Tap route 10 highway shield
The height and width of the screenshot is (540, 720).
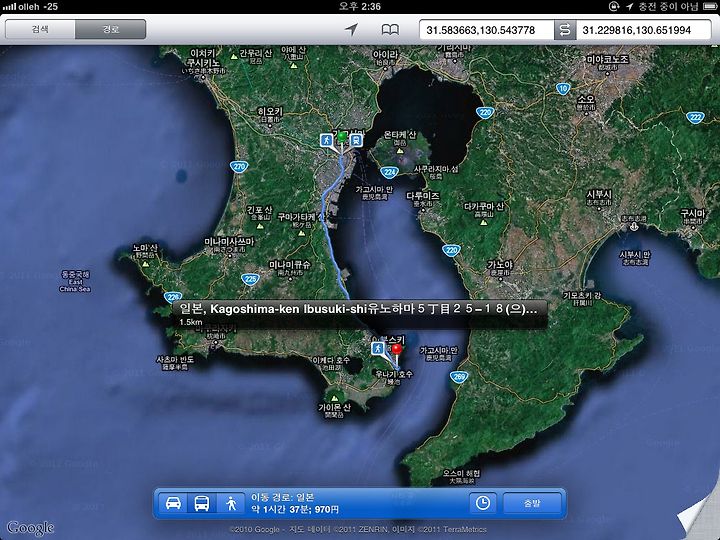click(x=563, y=89)
